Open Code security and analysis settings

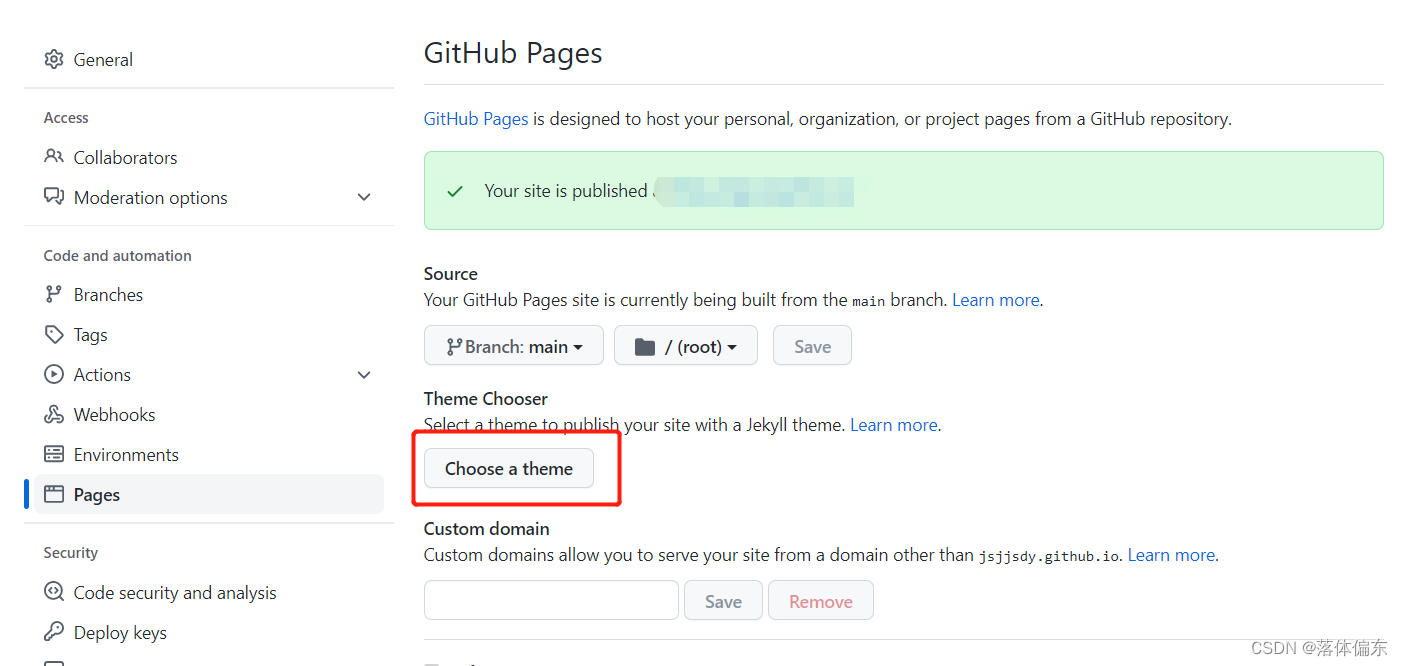(175, 592)
